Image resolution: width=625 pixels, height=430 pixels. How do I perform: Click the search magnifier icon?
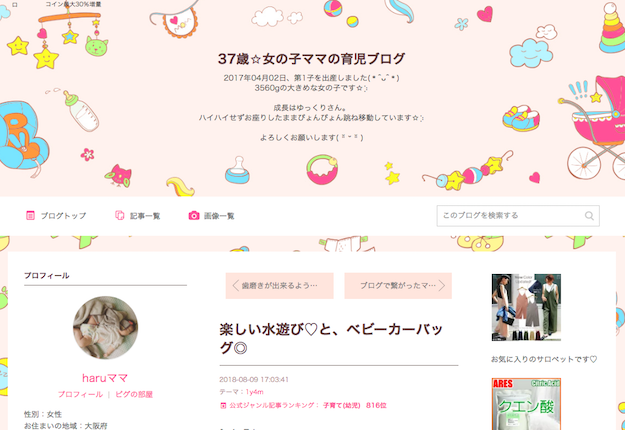tap(589, 216)
